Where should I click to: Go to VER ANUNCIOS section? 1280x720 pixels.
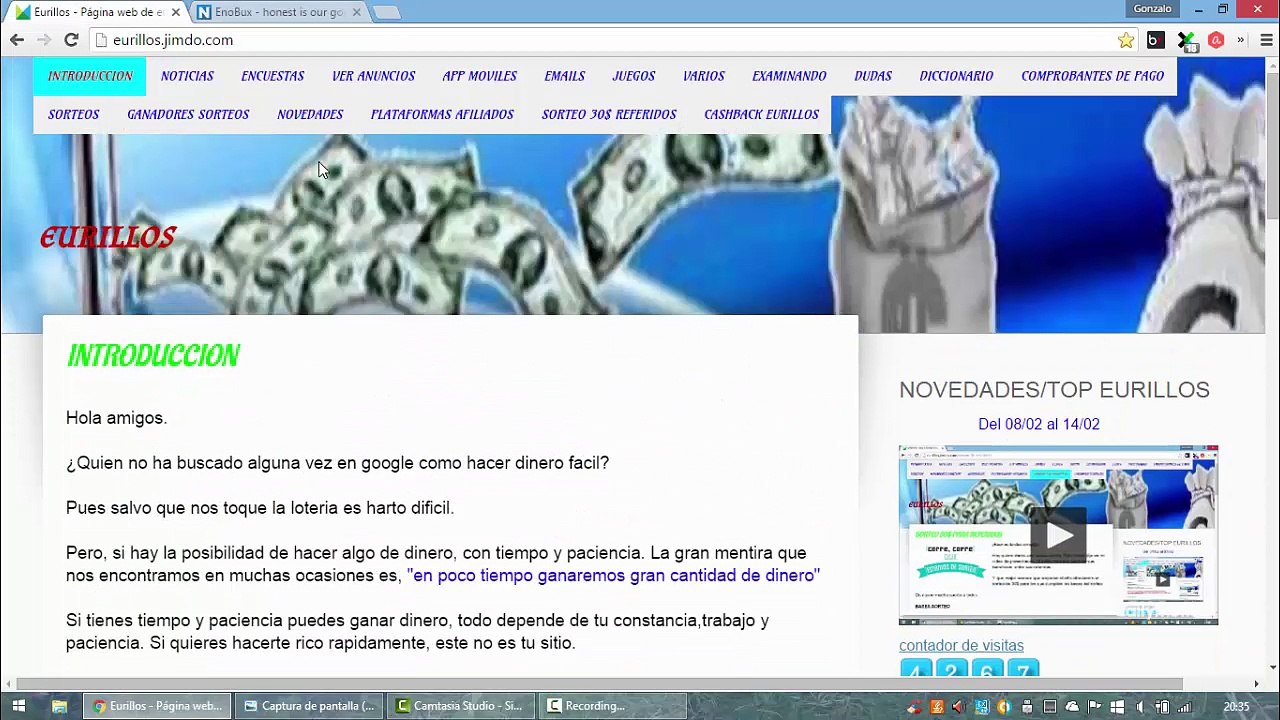[373, 76]
